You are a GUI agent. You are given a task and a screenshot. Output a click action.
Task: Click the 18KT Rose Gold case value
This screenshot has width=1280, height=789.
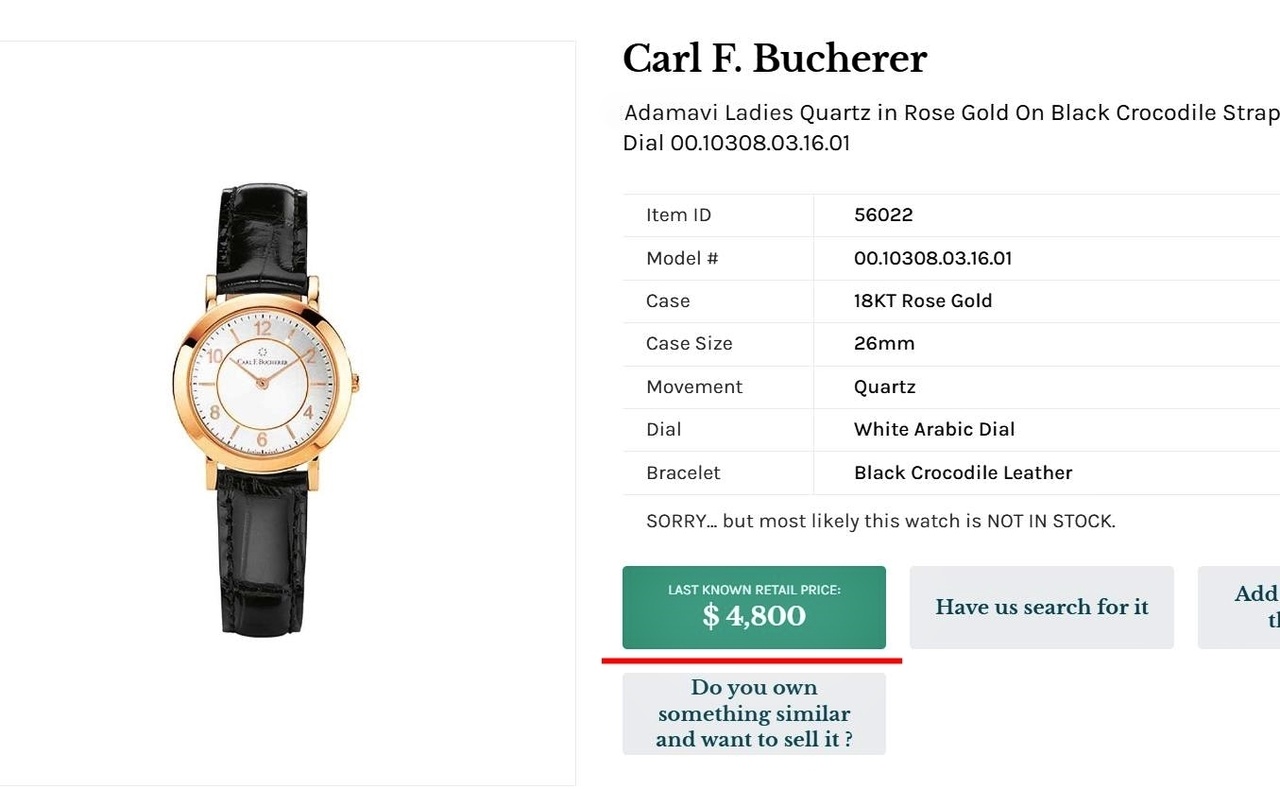923,301
